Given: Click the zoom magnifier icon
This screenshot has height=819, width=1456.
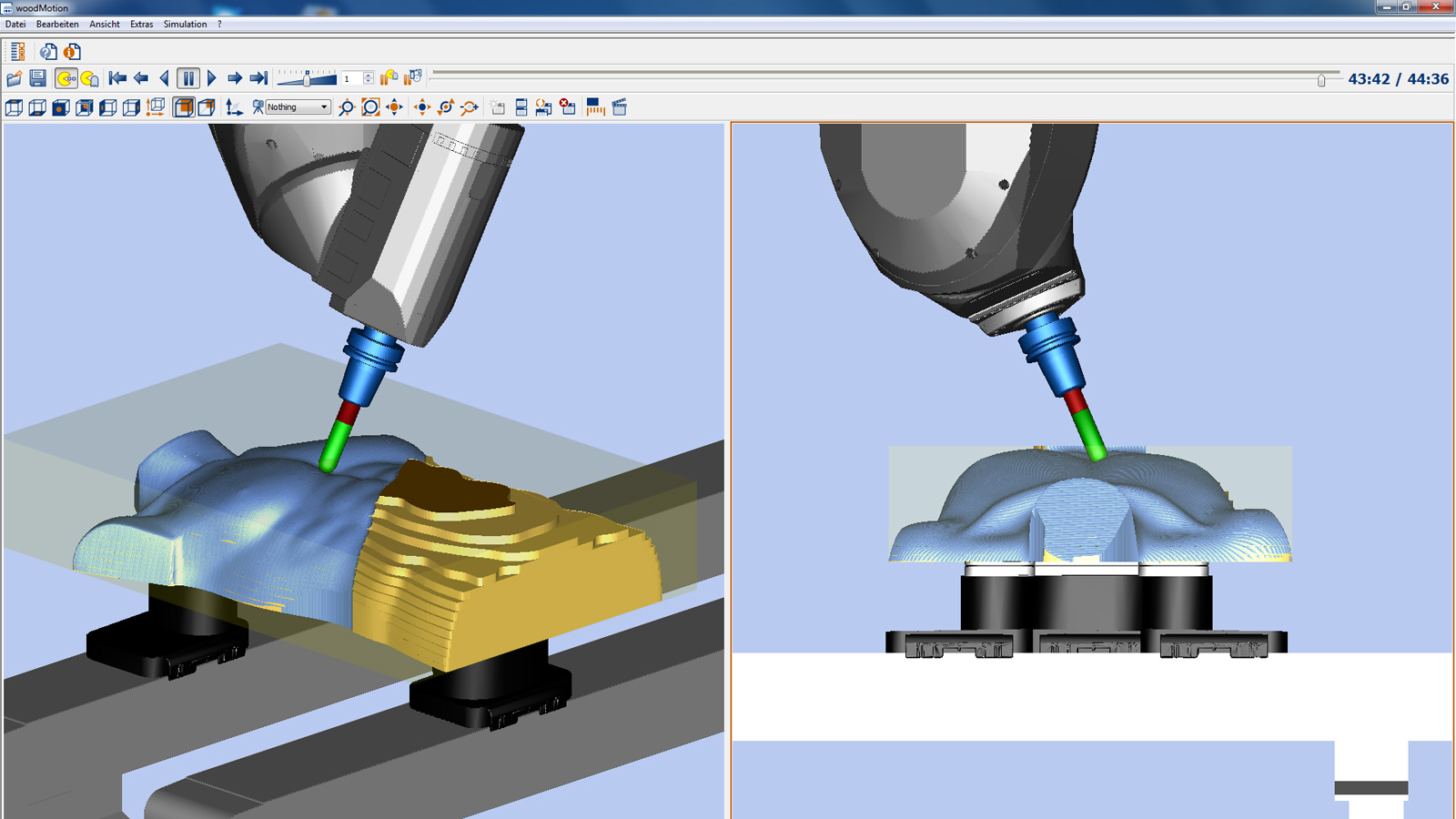Looking at the screenshot, I should [347, 107].
